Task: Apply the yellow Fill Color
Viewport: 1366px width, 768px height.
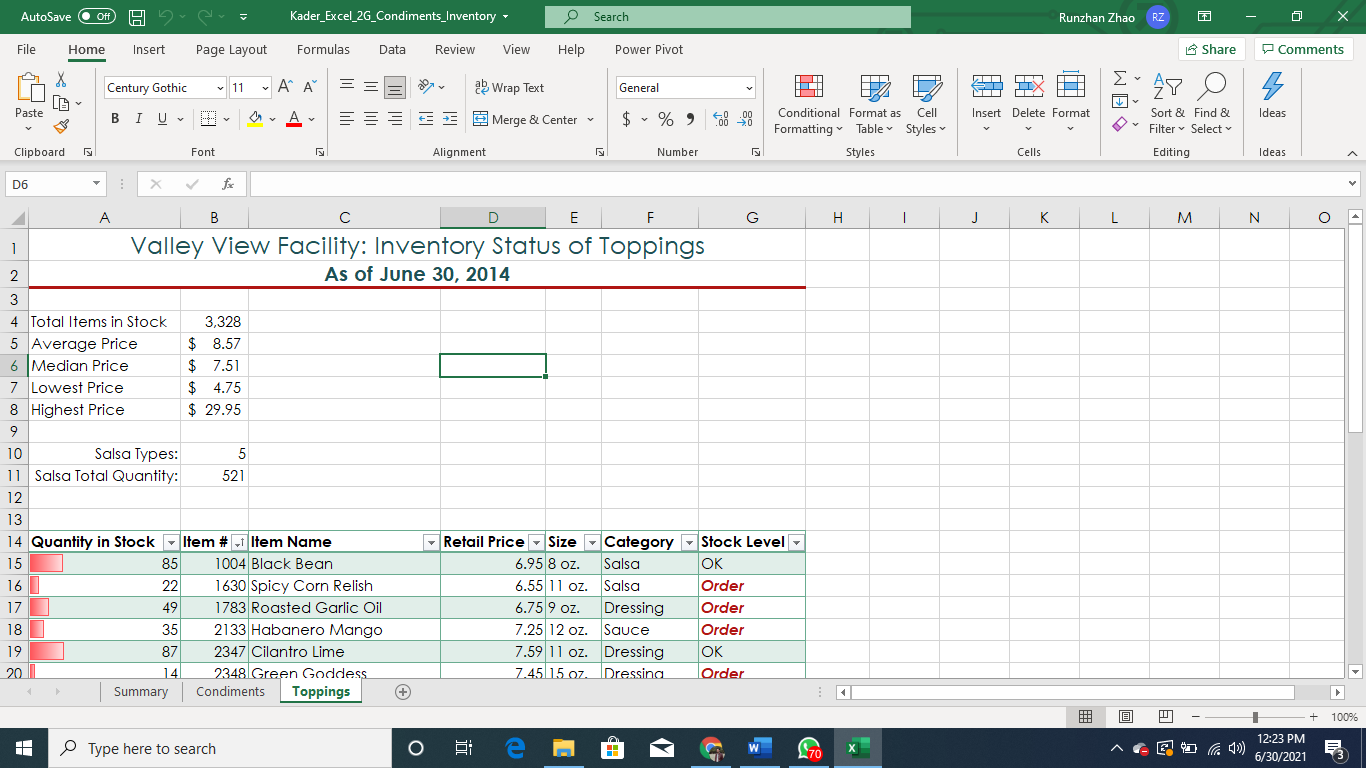Action: tap(255, 119)
